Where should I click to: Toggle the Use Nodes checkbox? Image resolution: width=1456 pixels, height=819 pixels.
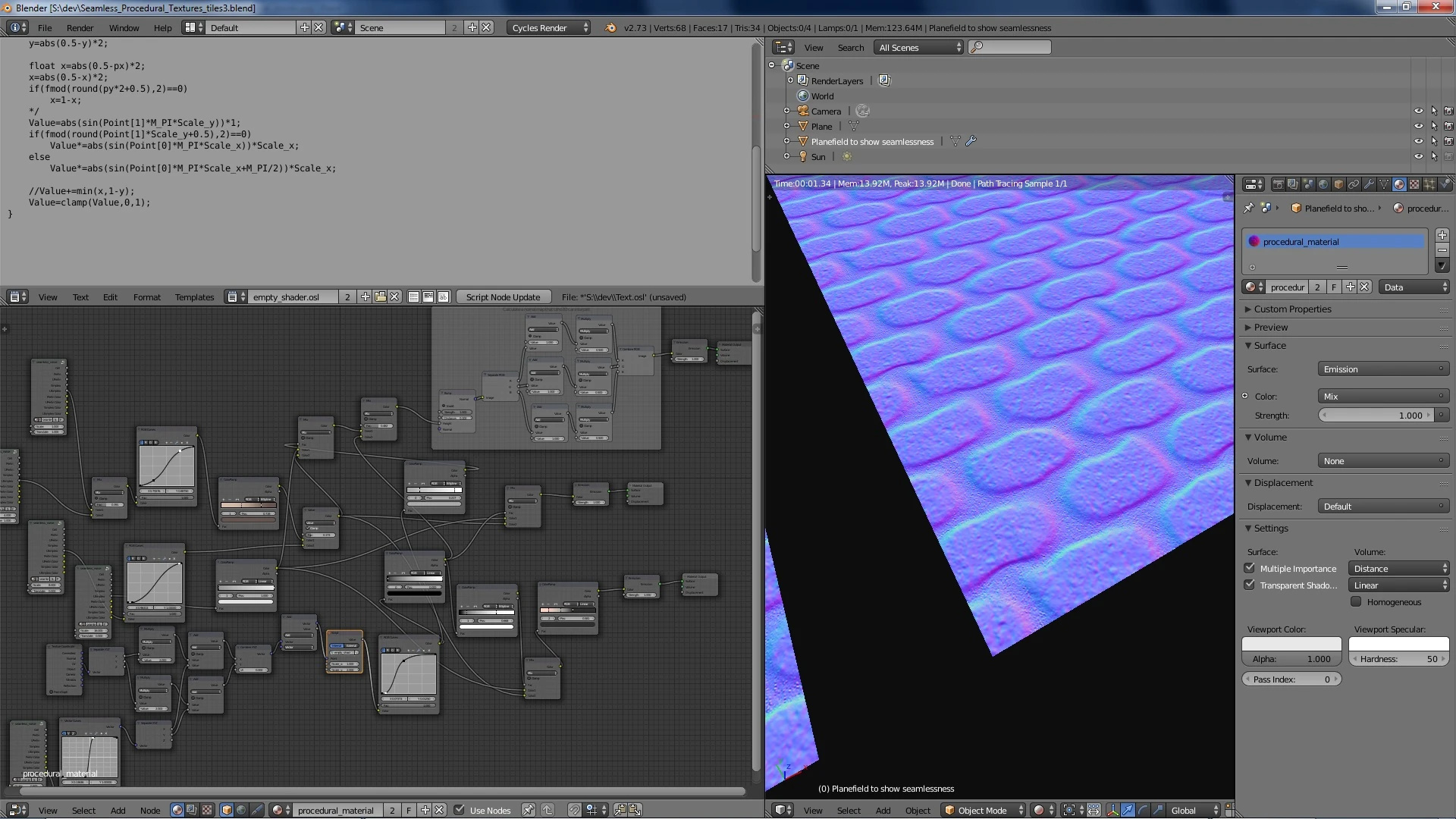click(459, 810)
